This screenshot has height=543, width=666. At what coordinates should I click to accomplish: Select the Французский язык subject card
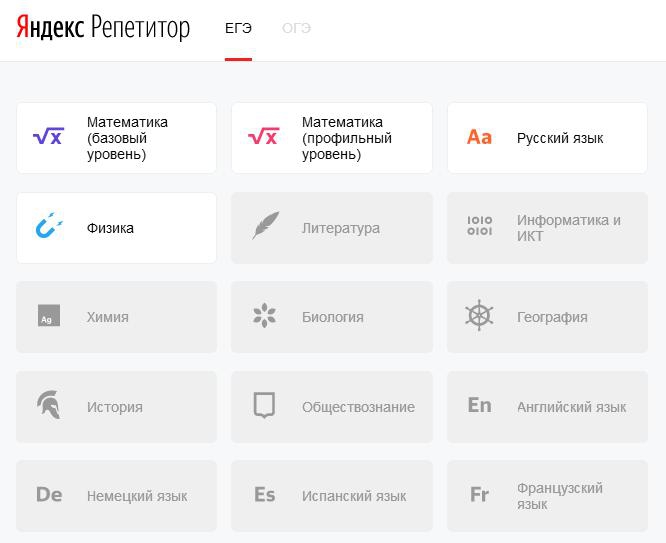pos(547,496)
